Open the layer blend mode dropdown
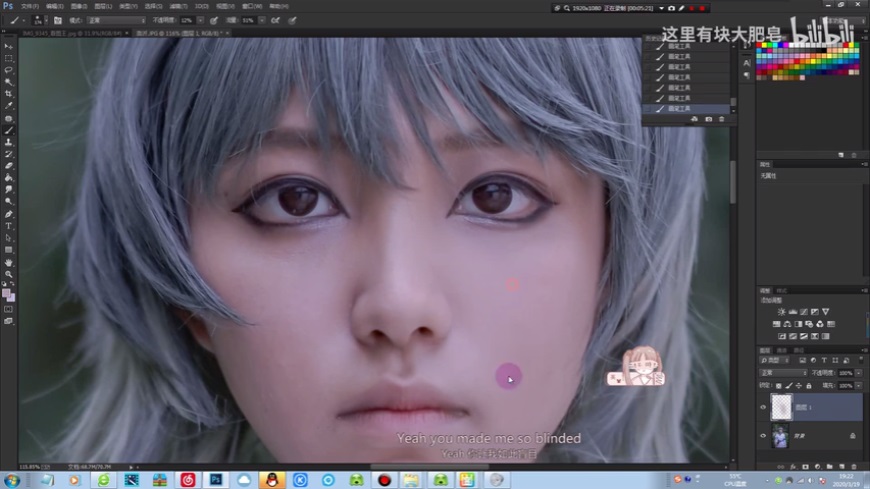Image resolution: width=870 pixels, height=489 pixels. (783, 373)
